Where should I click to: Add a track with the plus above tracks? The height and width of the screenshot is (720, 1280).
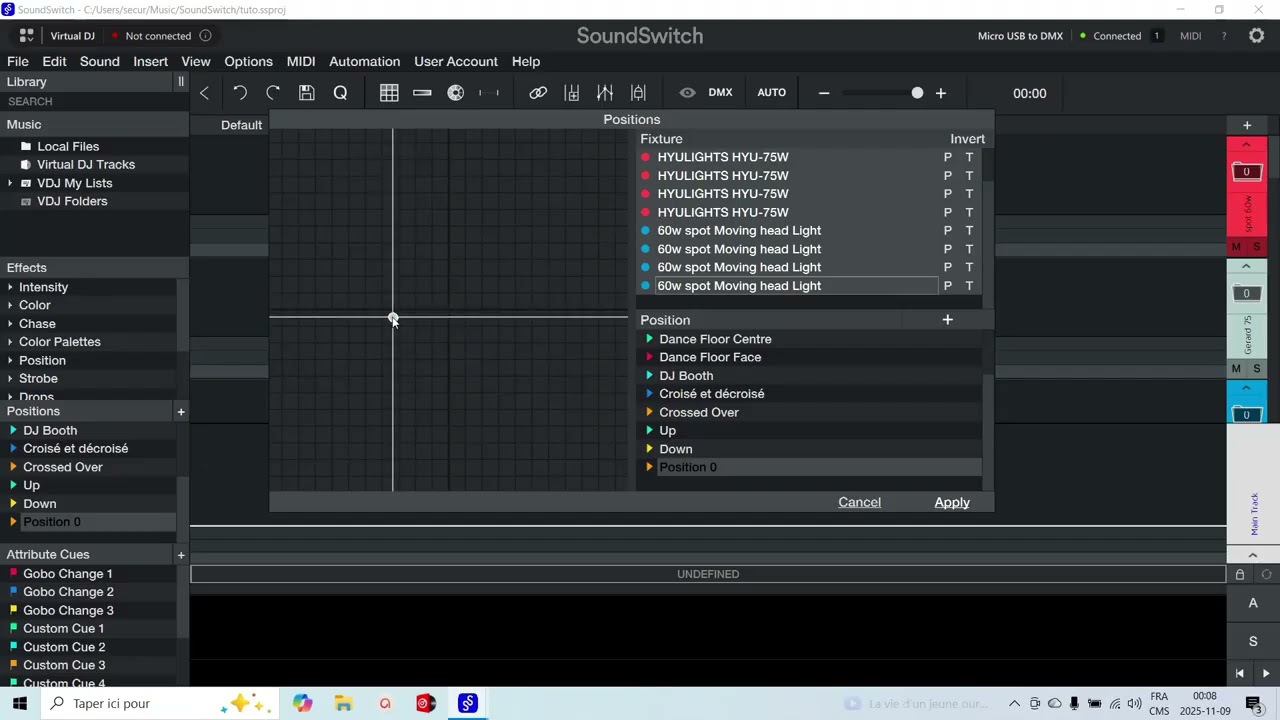pyautogui.click(x=1247, y=125)
